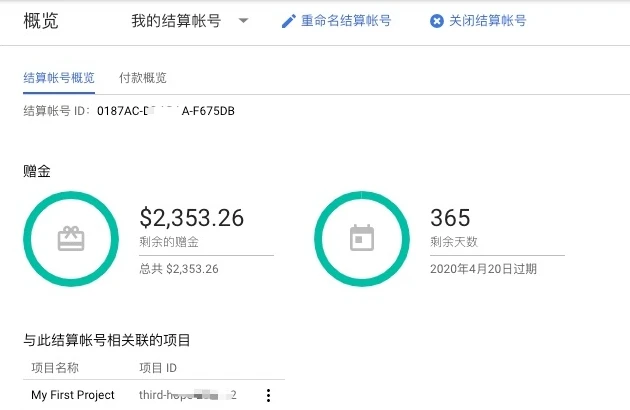Click the My First Project row name
Image resolution: width=630 pixels, height=410 pixels.
73,395
